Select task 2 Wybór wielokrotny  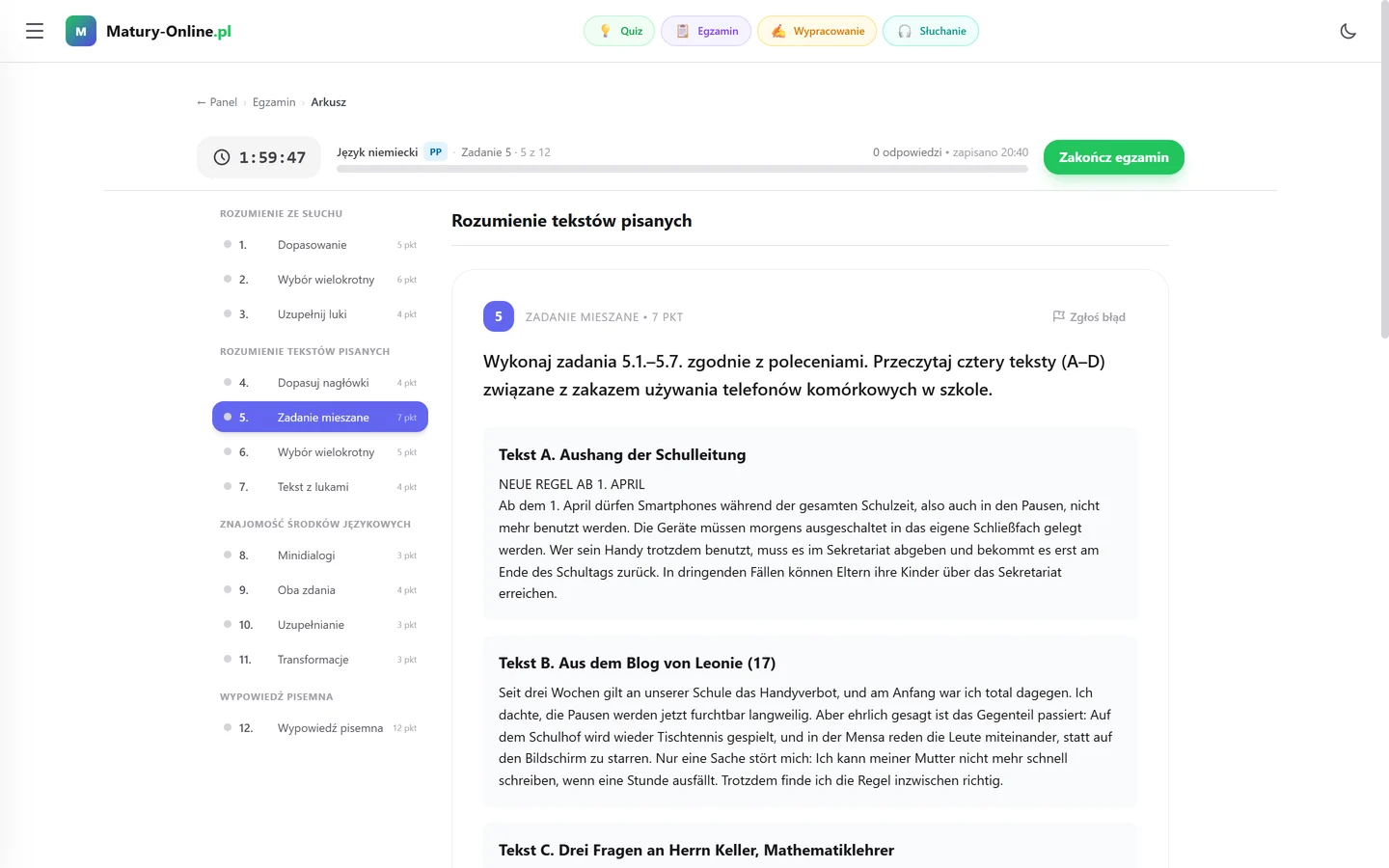[x=320, y=280]
